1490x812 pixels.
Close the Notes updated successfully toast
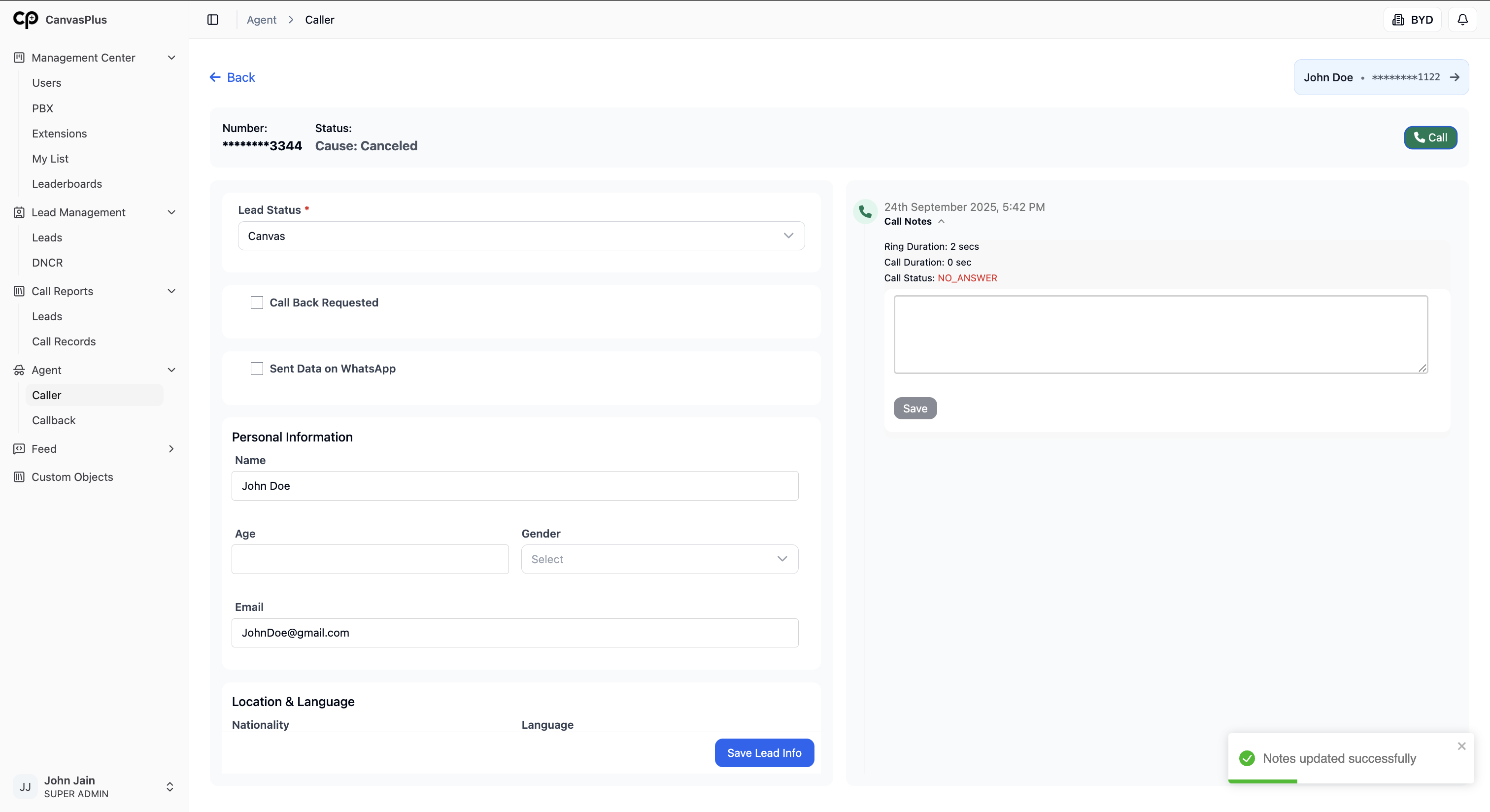(x=1461, y=746)
